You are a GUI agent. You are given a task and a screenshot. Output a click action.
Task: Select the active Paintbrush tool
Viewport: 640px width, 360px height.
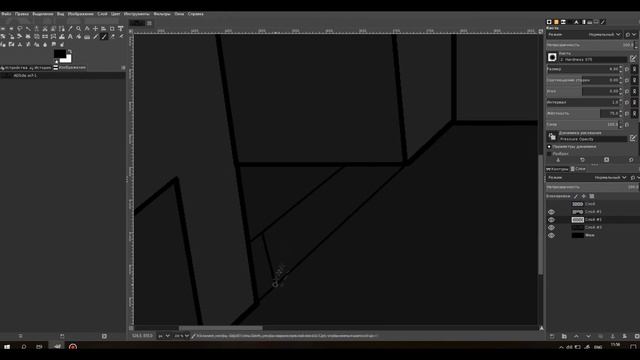[104, 37]
